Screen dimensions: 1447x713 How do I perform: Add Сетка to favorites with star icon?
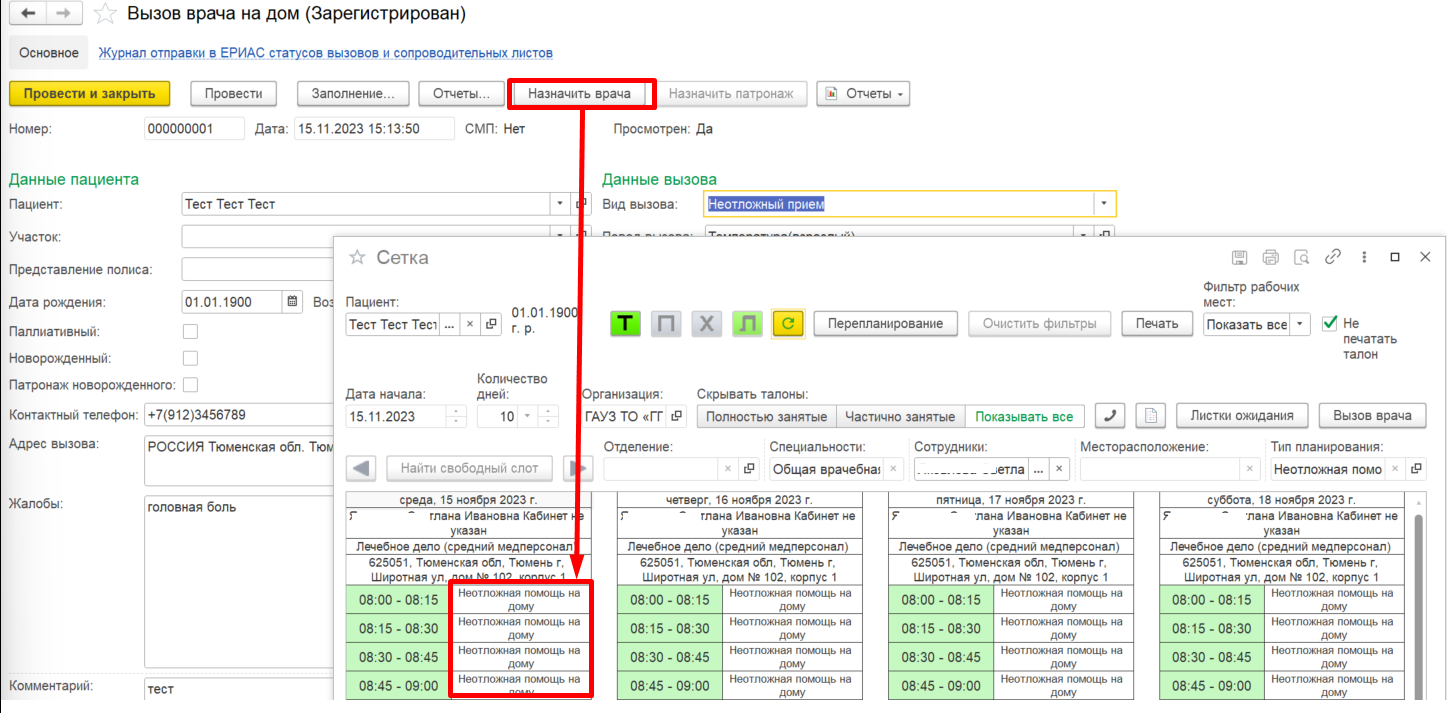(x=357, y=257)
